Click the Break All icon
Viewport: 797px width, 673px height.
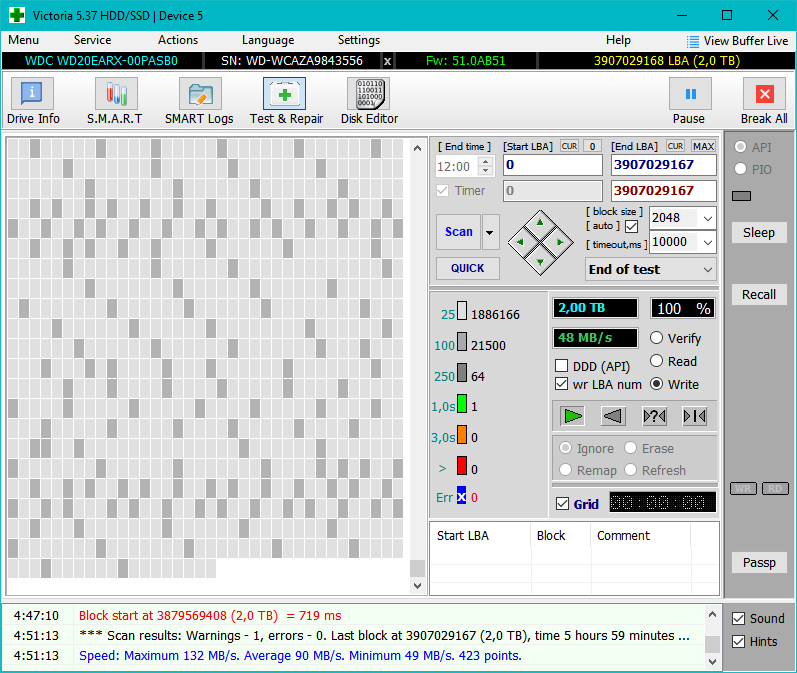tap(764, 101)
